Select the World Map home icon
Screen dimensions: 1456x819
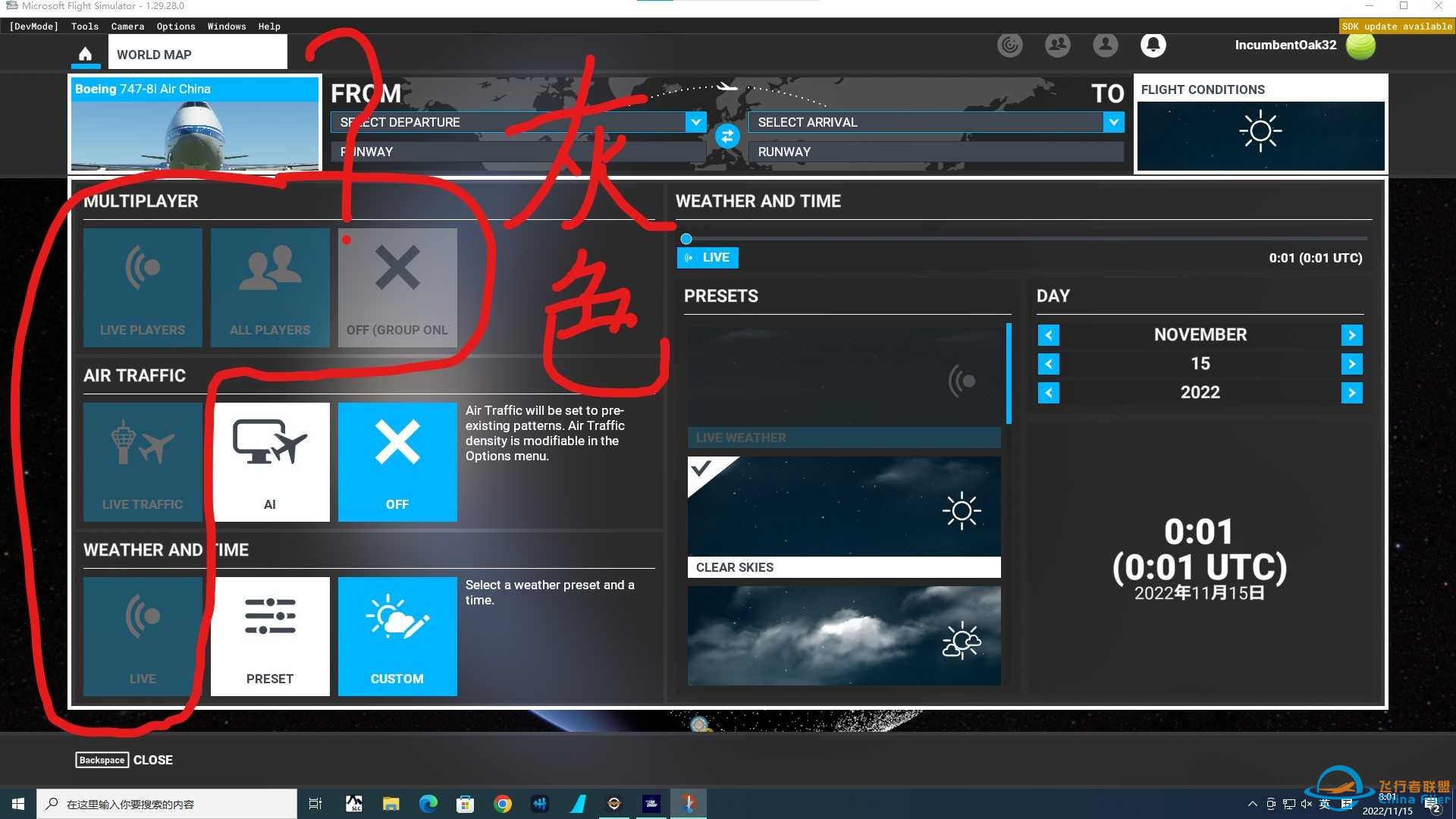tap(86, 54)
